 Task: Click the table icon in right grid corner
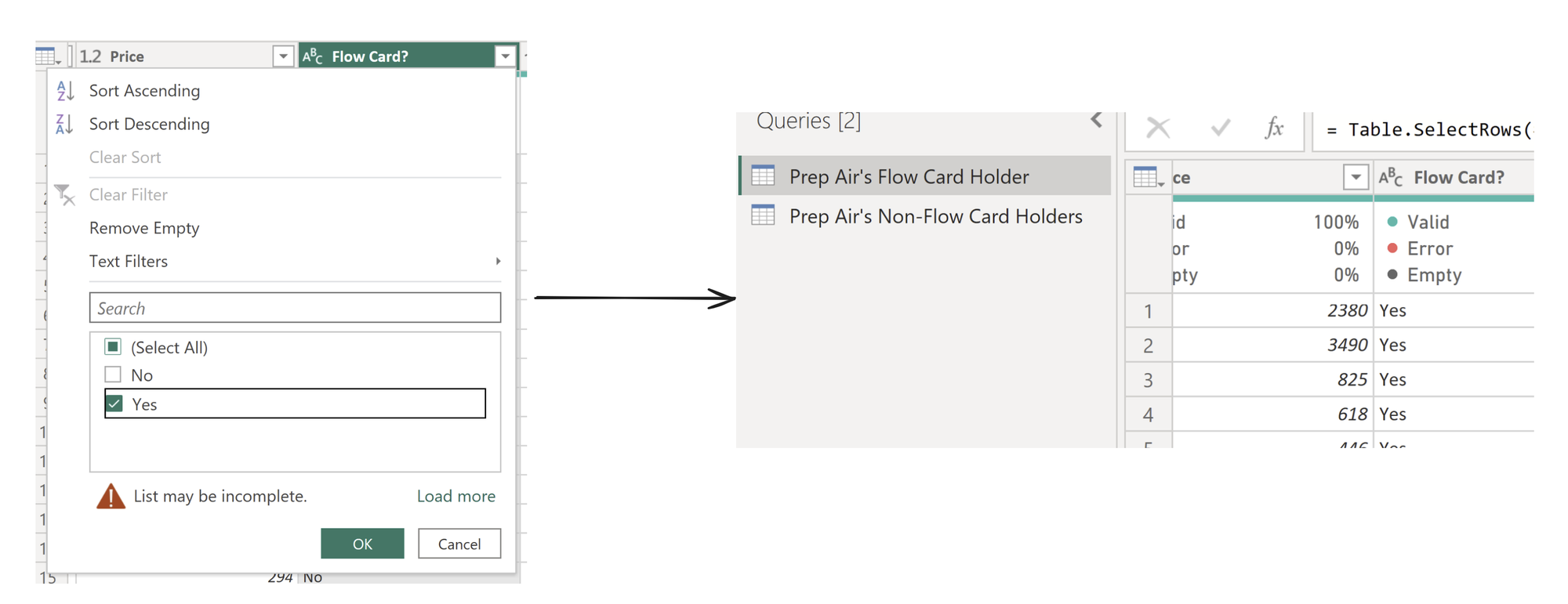[x=1148, y=178]
